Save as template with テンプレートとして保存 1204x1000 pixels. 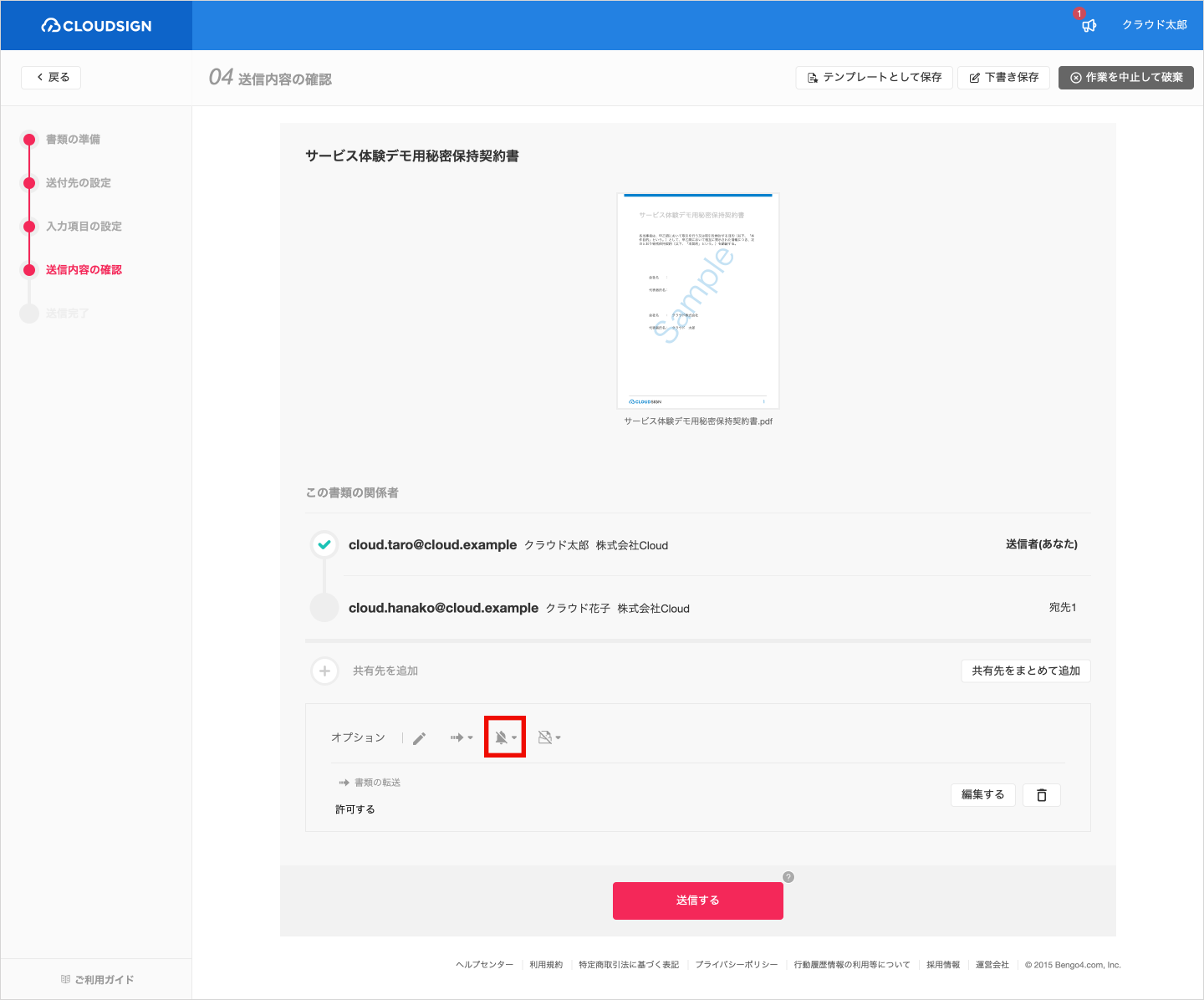874,78
